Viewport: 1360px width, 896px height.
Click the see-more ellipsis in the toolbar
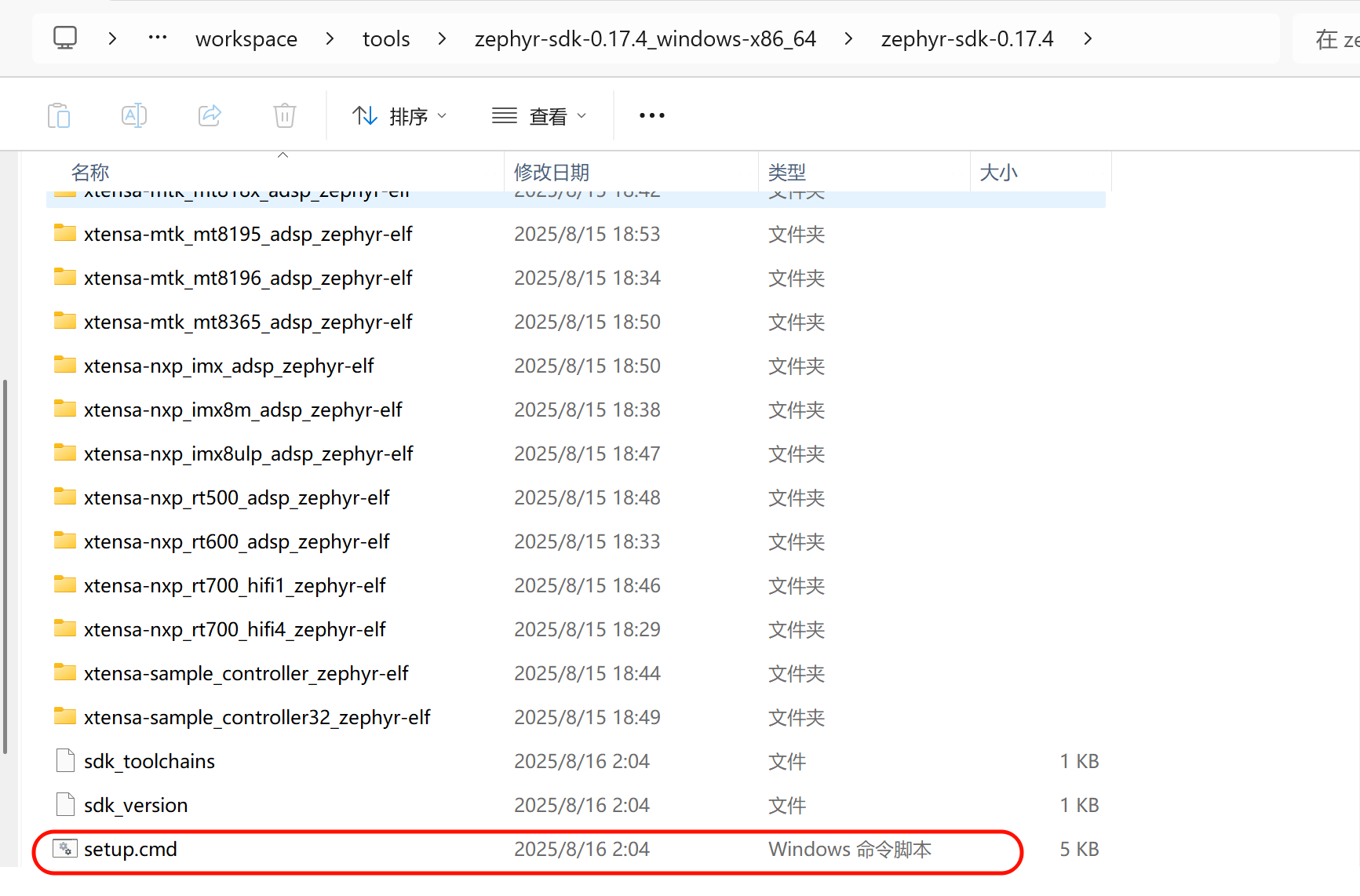click(651, 115)
